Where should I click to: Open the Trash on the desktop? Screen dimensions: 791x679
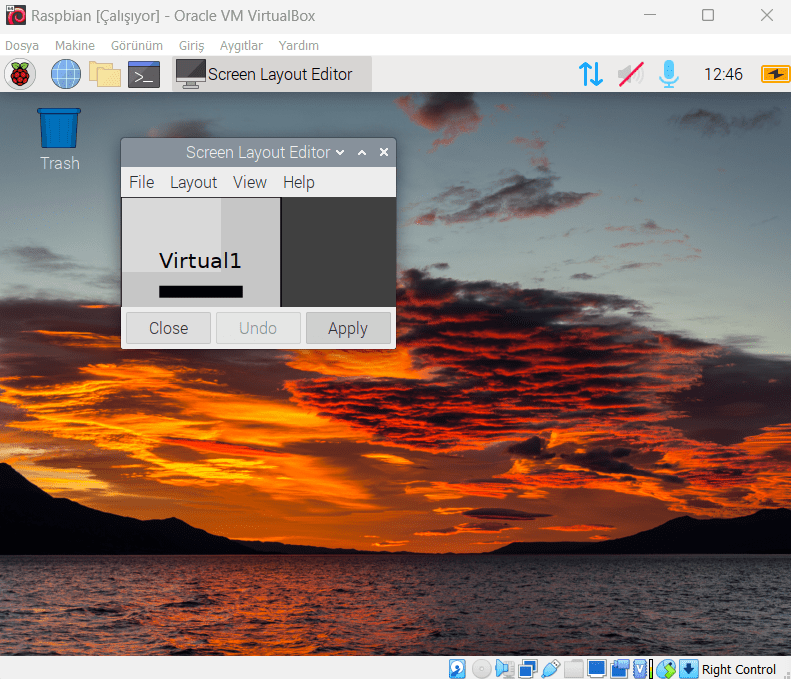click(x=59, y=129)
